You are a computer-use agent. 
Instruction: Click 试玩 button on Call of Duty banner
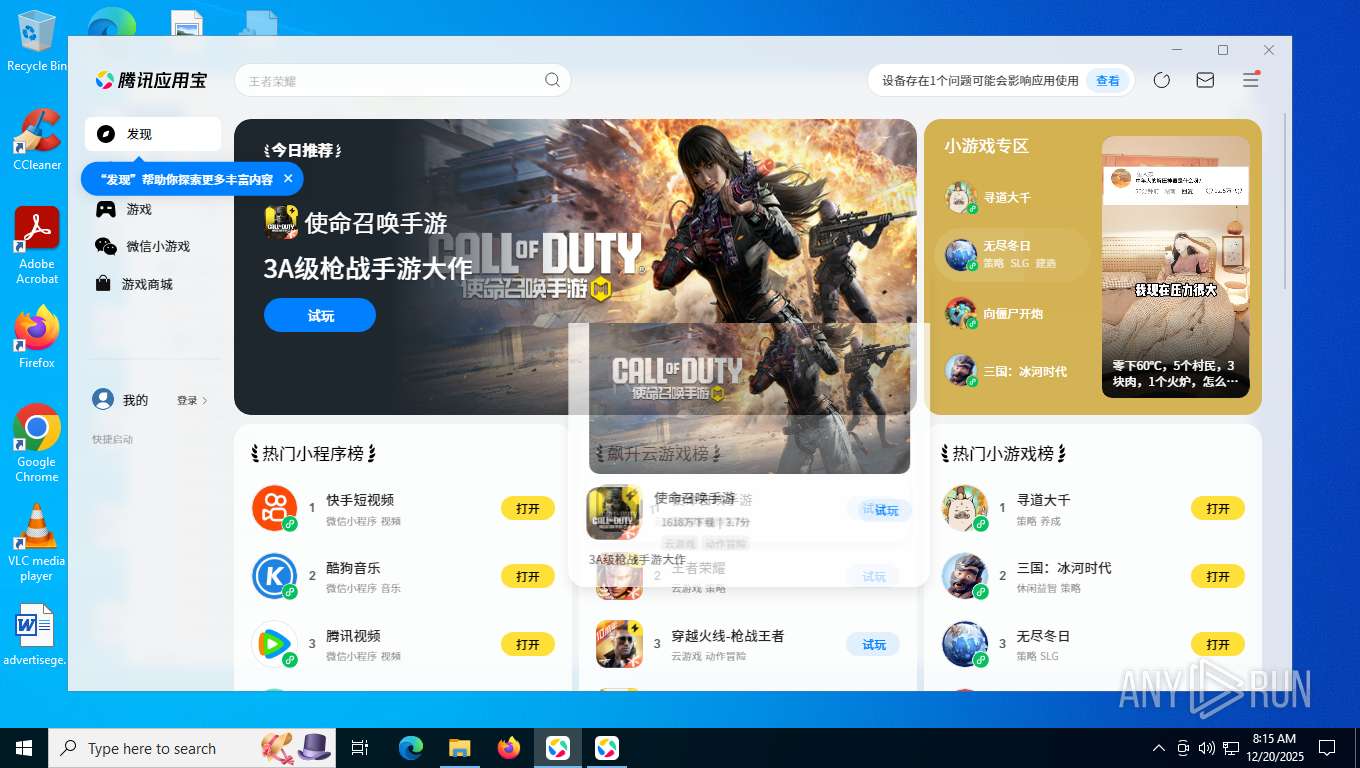coord(320,315)
